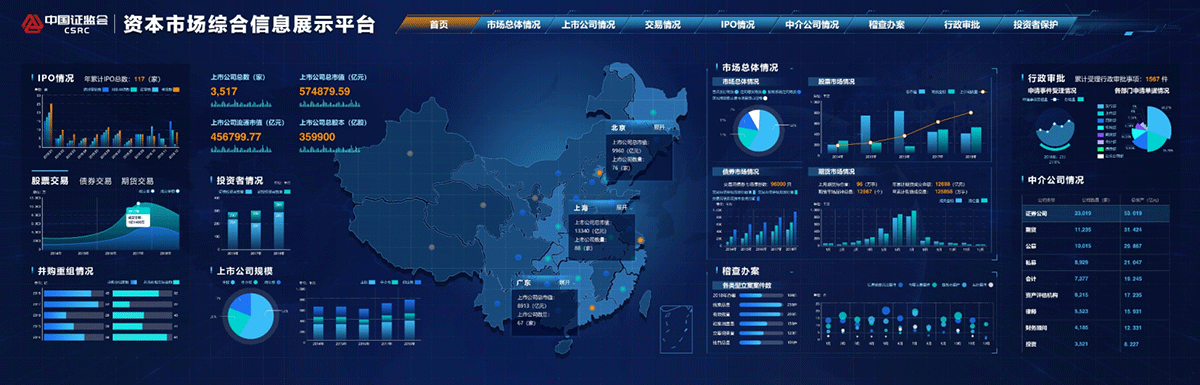
Task: Click the 上市公司总数 value 3,517
Action: [x=225, y=92]
